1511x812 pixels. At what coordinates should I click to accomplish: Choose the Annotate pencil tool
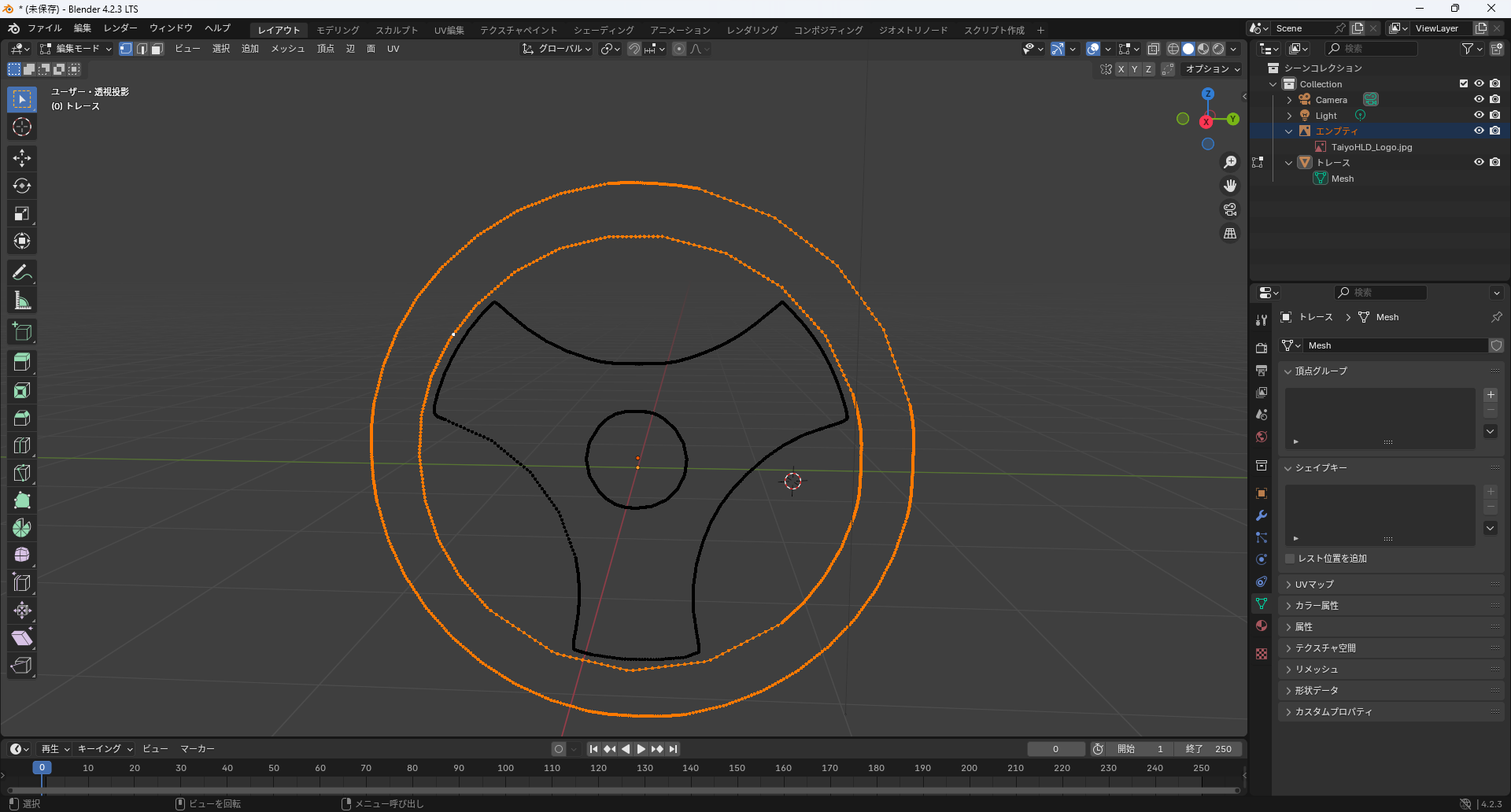tap(22, 273)
